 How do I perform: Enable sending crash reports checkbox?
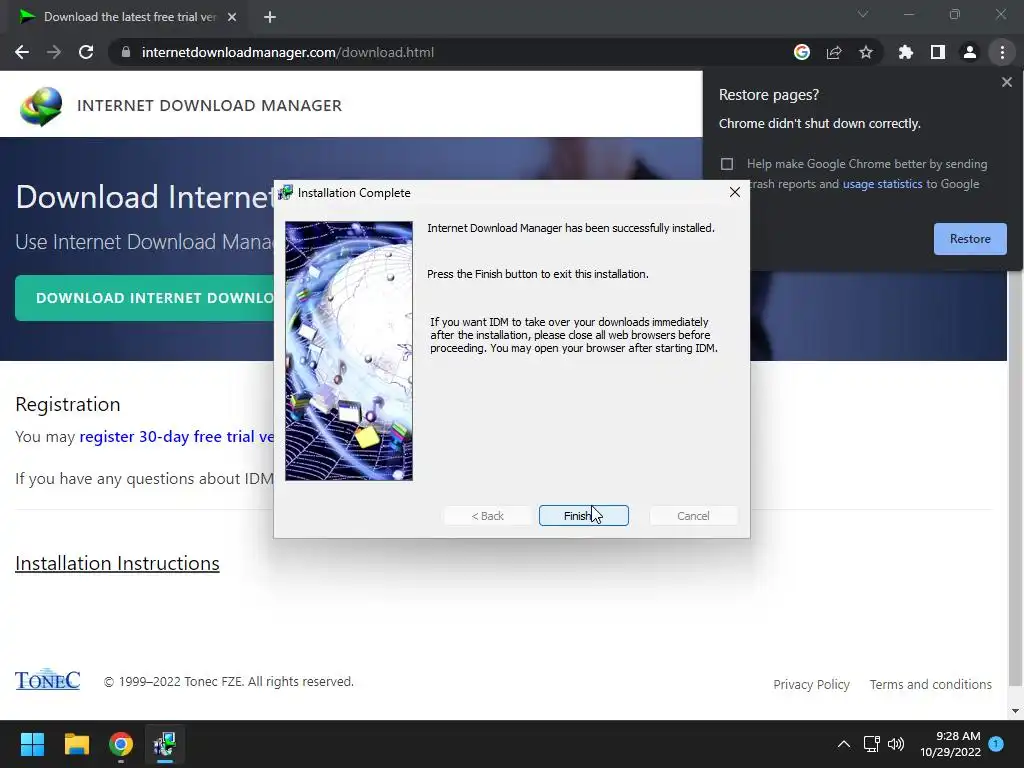[727, 163]
